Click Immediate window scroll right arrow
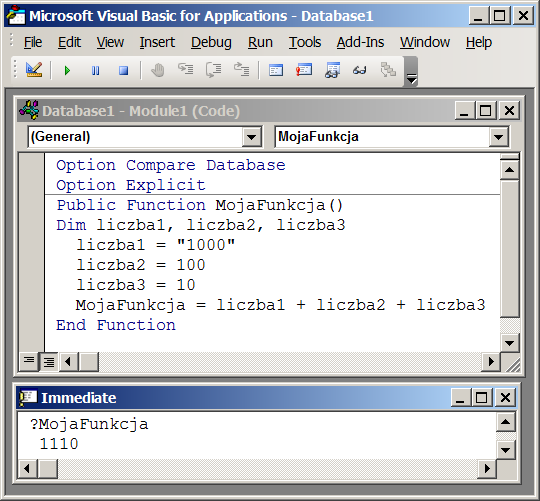540x501 pixels. (487, 468)
